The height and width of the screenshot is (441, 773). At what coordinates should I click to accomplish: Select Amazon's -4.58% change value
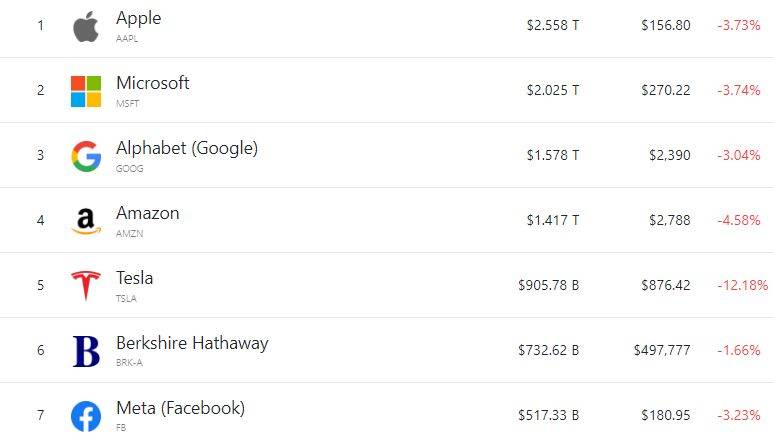[738, 220]
